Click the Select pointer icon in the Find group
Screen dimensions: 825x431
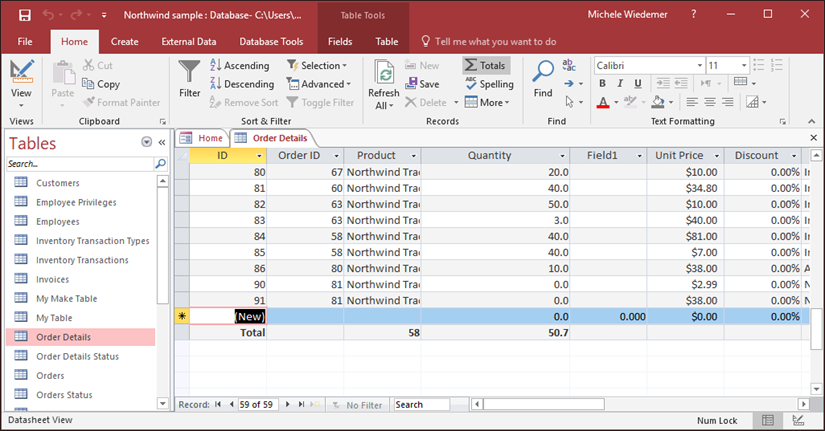(569, 102)
